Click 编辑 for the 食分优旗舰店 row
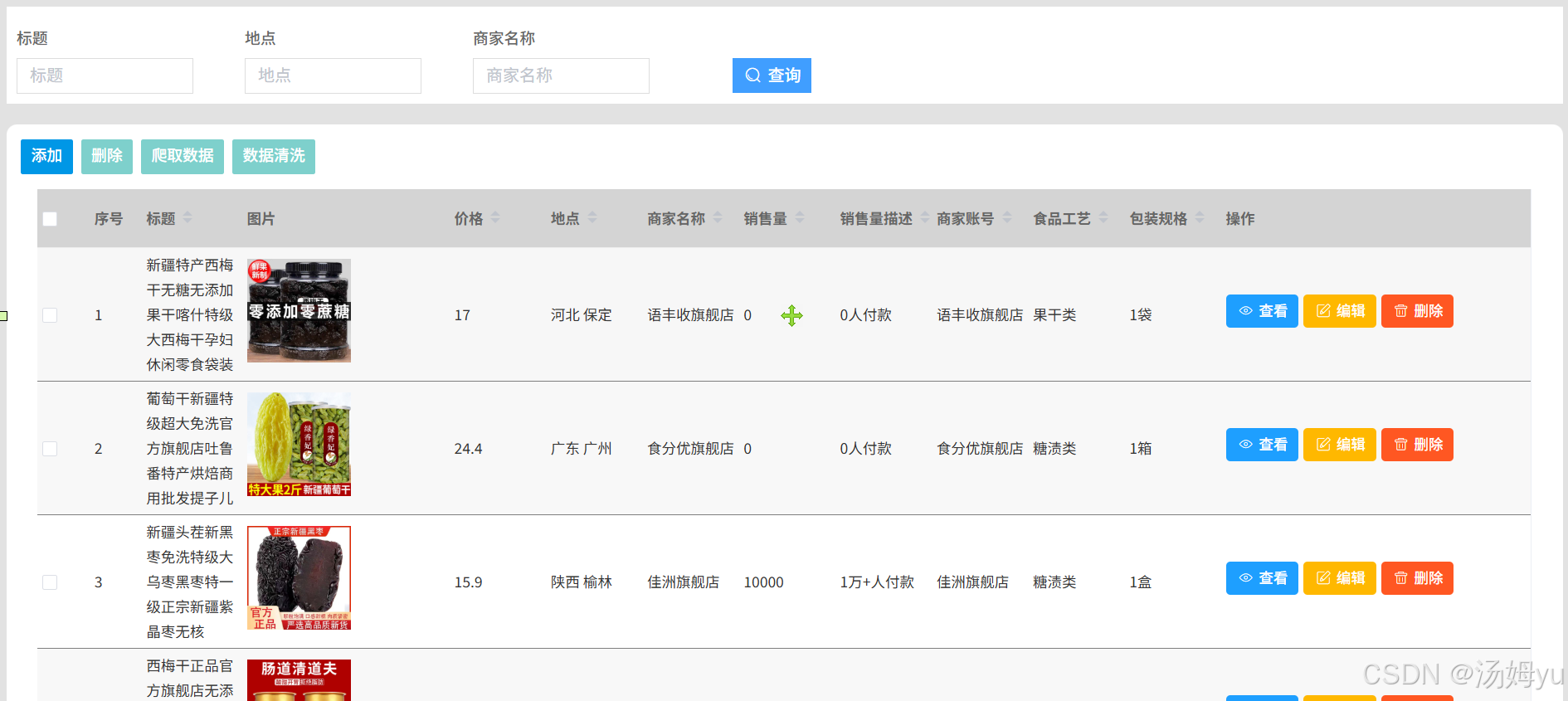The image size is (1568, 701). 1340,445
